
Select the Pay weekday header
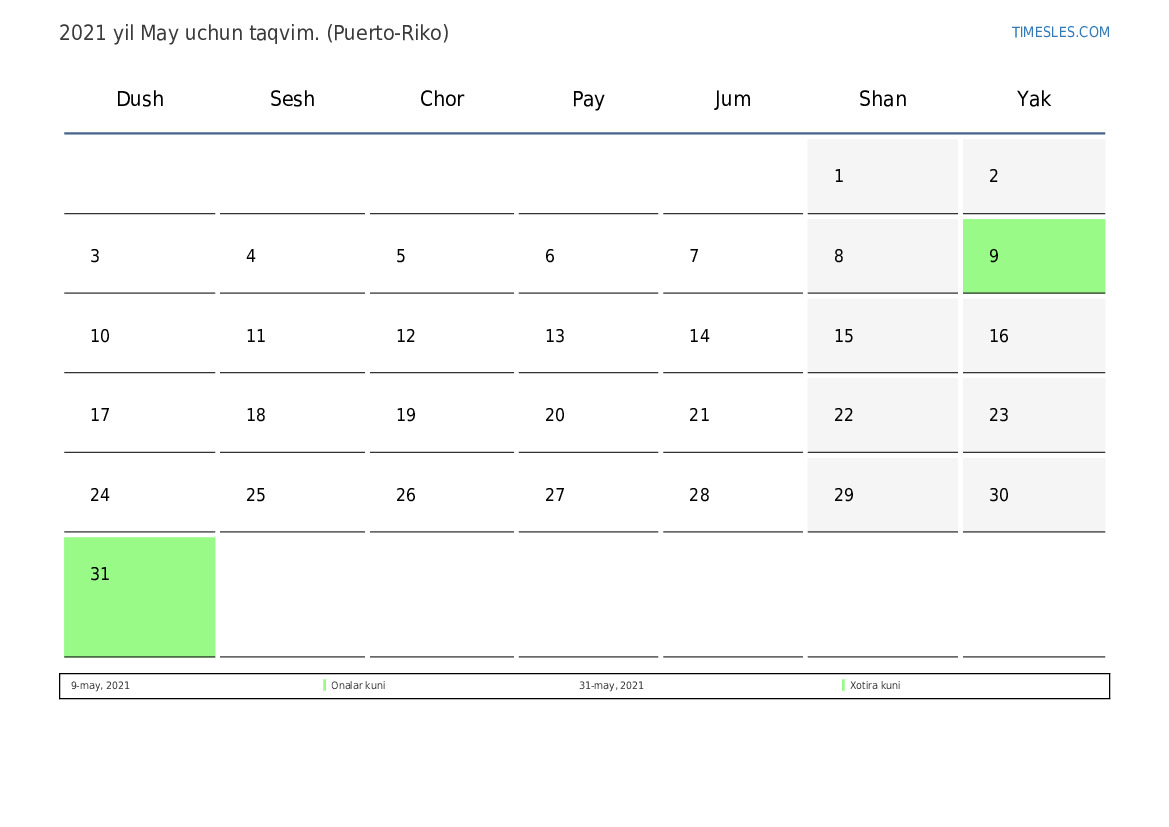pyautogui.click(x=588, y=99)
